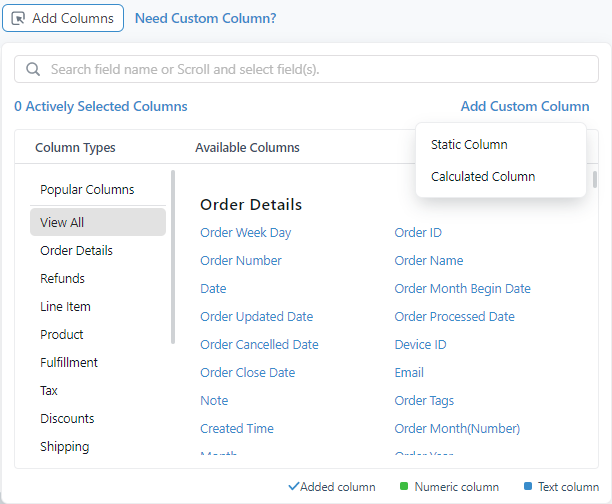The width and height of the screenshot is (612, 504).
Task: Add the Order Week Day column
Action: [245, 232]
